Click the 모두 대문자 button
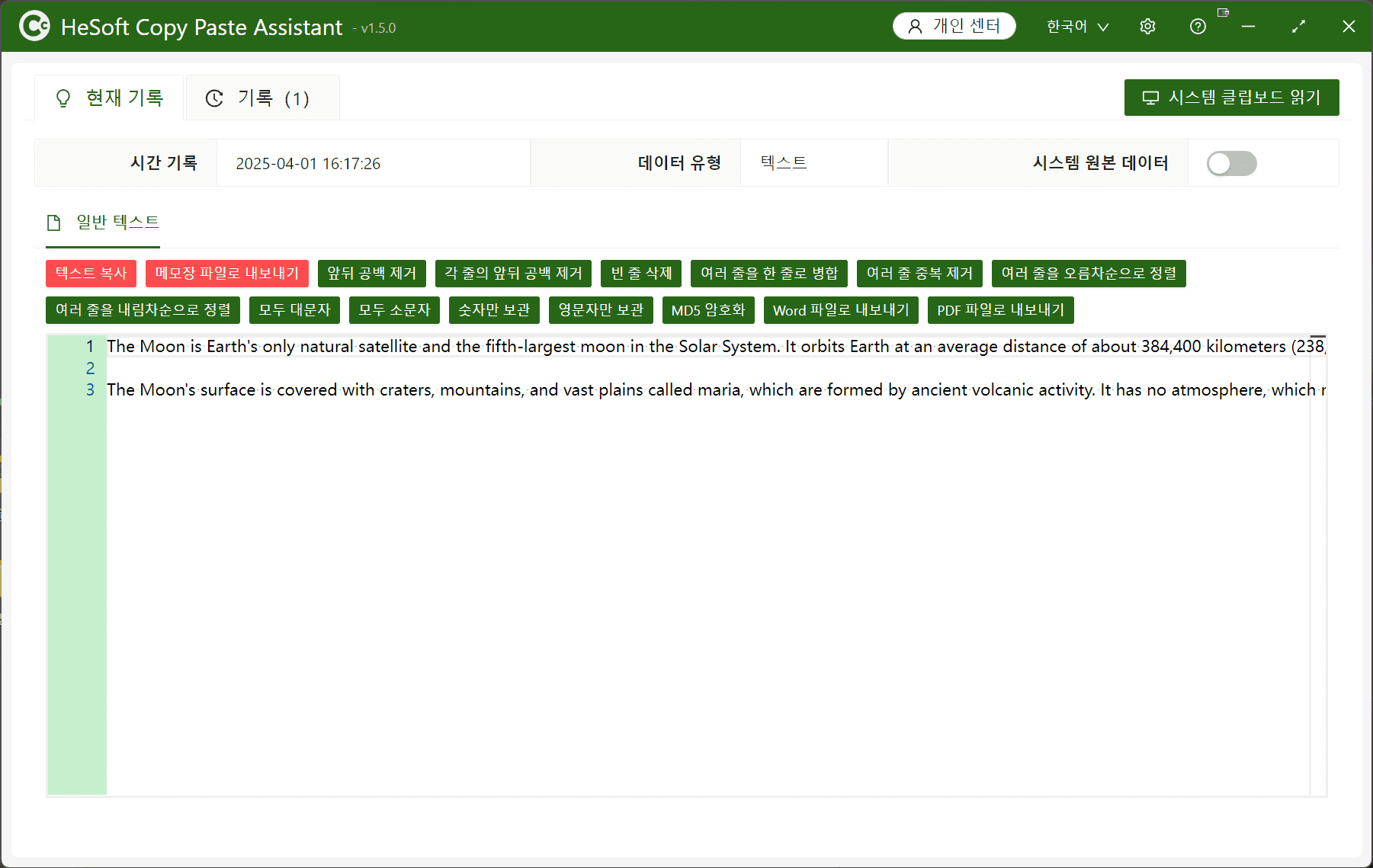 pos(294,310)
